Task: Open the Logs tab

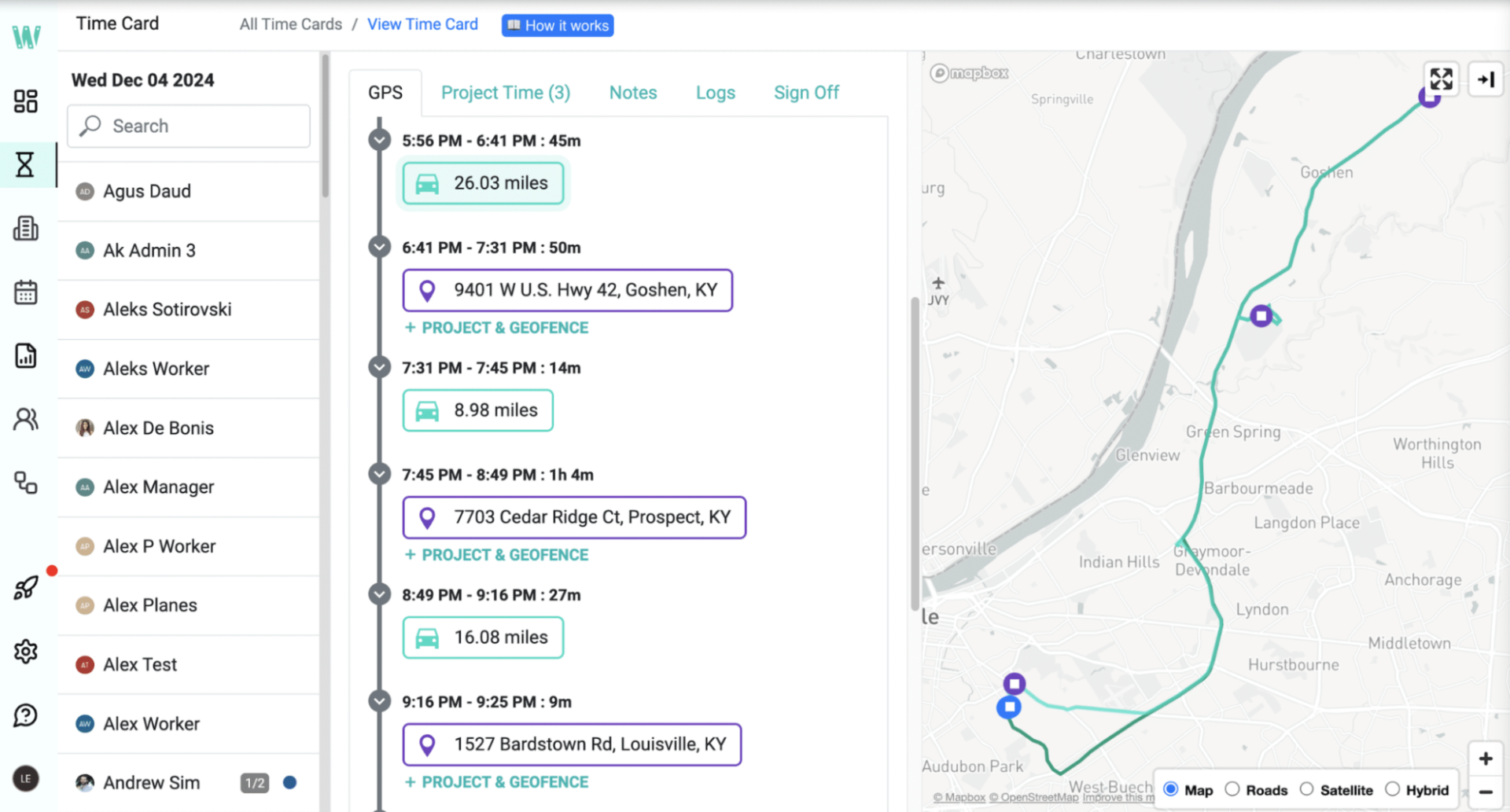Action: click(715, 92)
